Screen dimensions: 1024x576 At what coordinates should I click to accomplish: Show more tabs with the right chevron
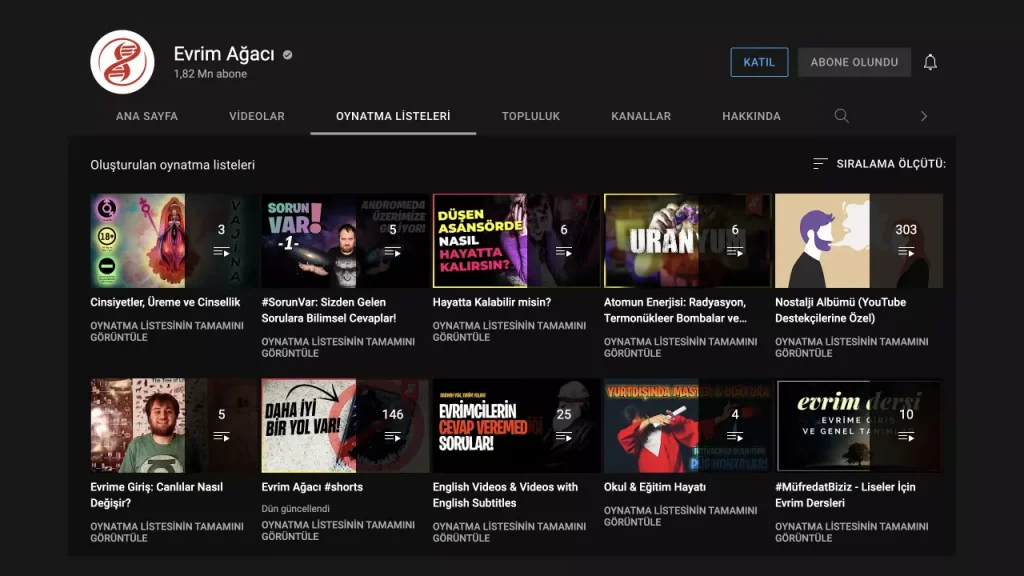pyautogui.click(x=923, y=116)
